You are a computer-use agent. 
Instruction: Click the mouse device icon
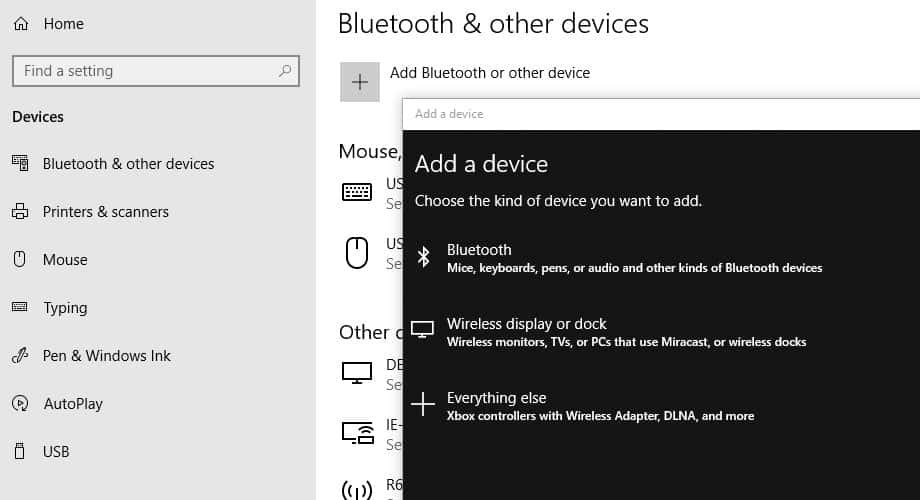[357, 252]
